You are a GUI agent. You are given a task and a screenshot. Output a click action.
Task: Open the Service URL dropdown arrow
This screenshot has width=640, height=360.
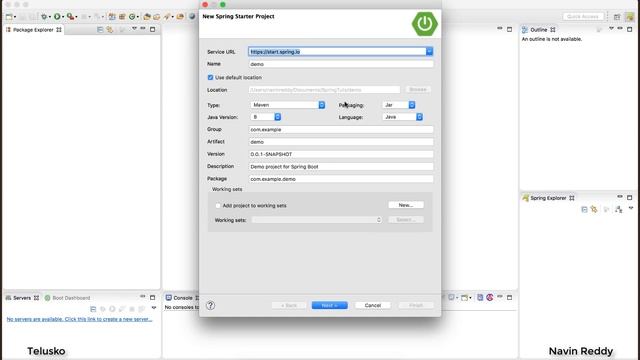429,51
